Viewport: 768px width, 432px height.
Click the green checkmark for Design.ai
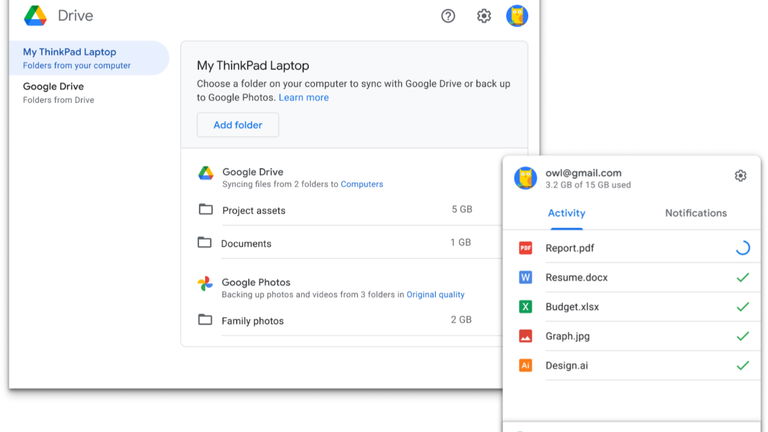[x=743, y=365]
